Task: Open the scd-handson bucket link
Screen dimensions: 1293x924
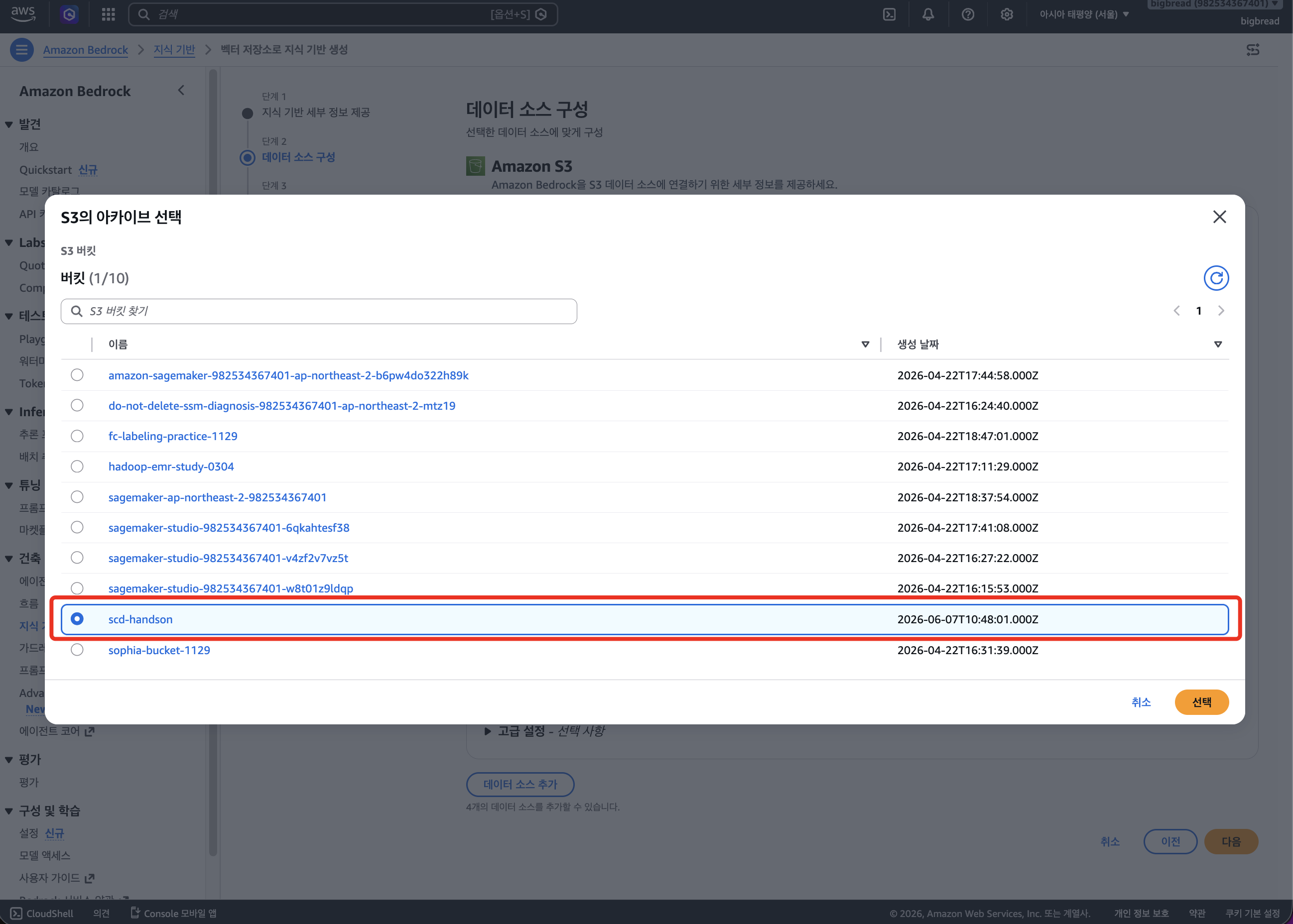Action: pos(140,619)
